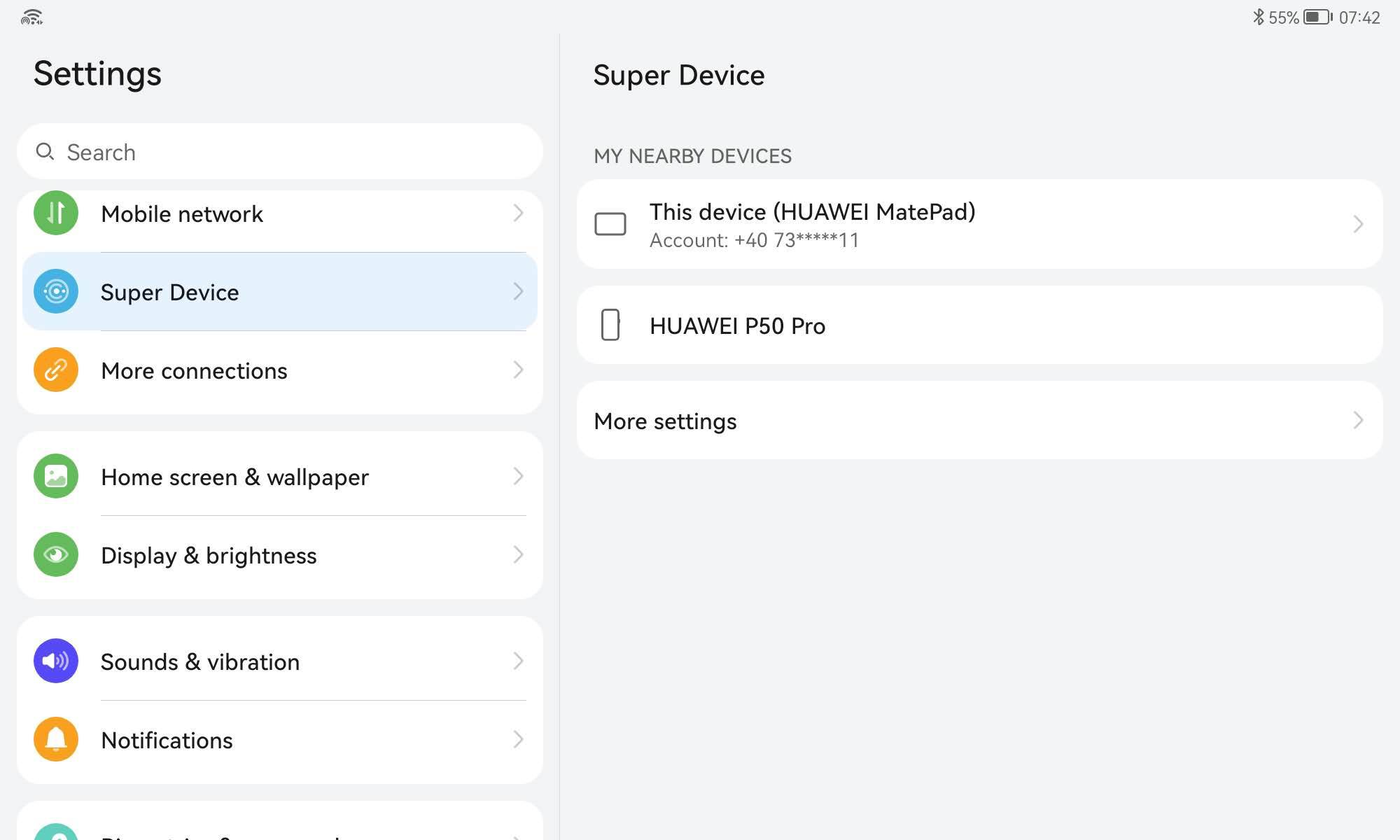1400x840 pixels.
Task: Open the Sounds & vibration settings entry
Action: (x=200, y=662)
